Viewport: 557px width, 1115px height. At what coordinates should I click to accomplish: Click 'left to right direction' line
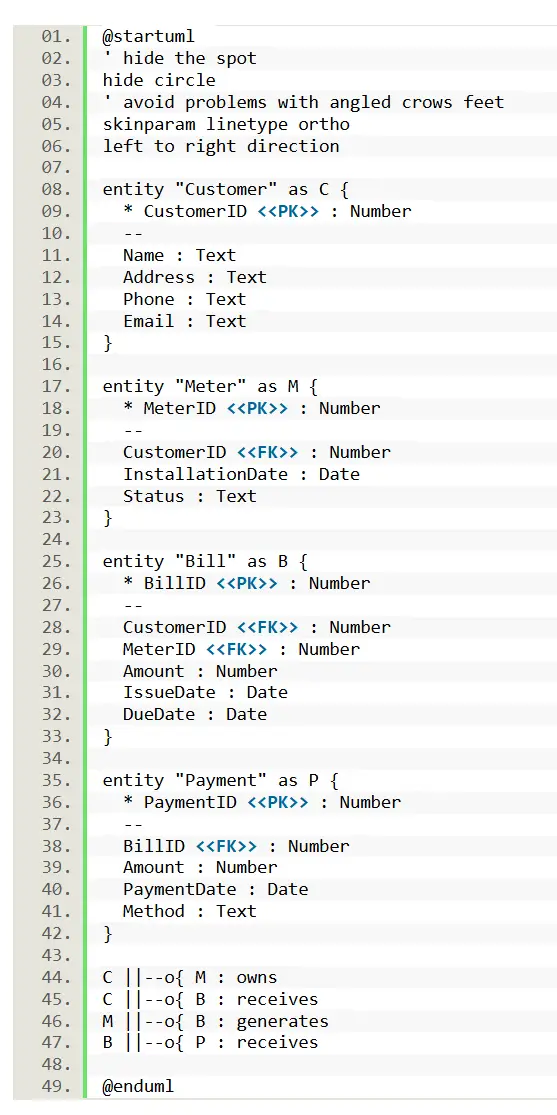point(221,146)
